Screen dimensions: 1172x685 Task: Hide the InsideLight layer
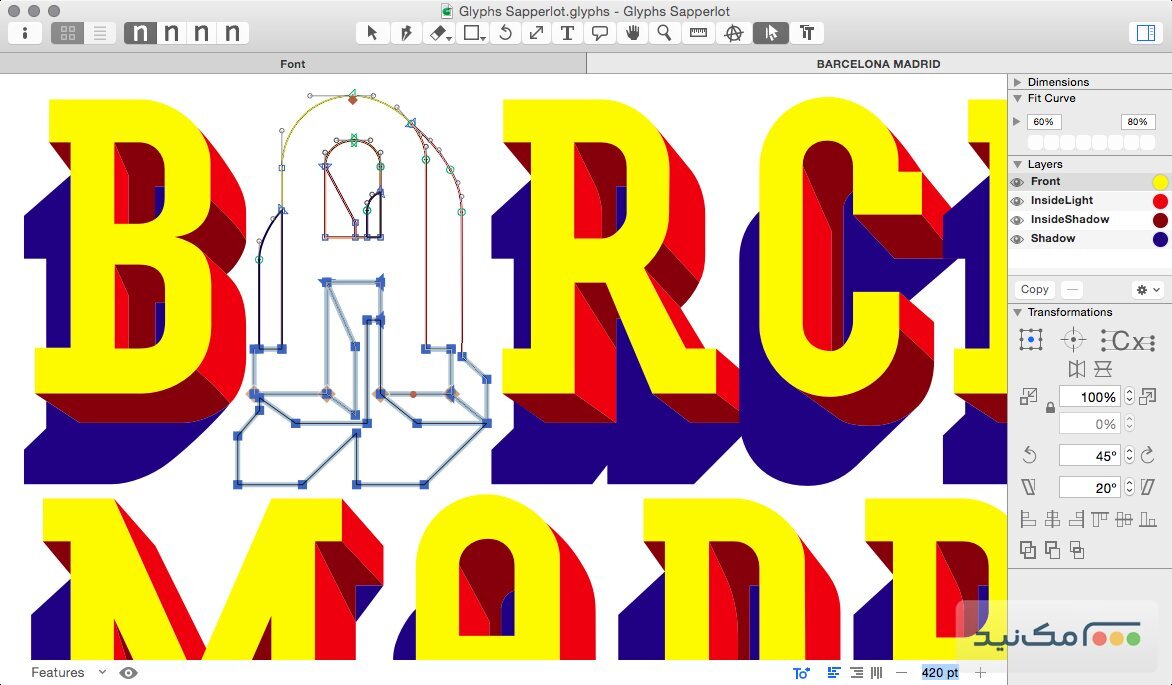point(1017,201)
